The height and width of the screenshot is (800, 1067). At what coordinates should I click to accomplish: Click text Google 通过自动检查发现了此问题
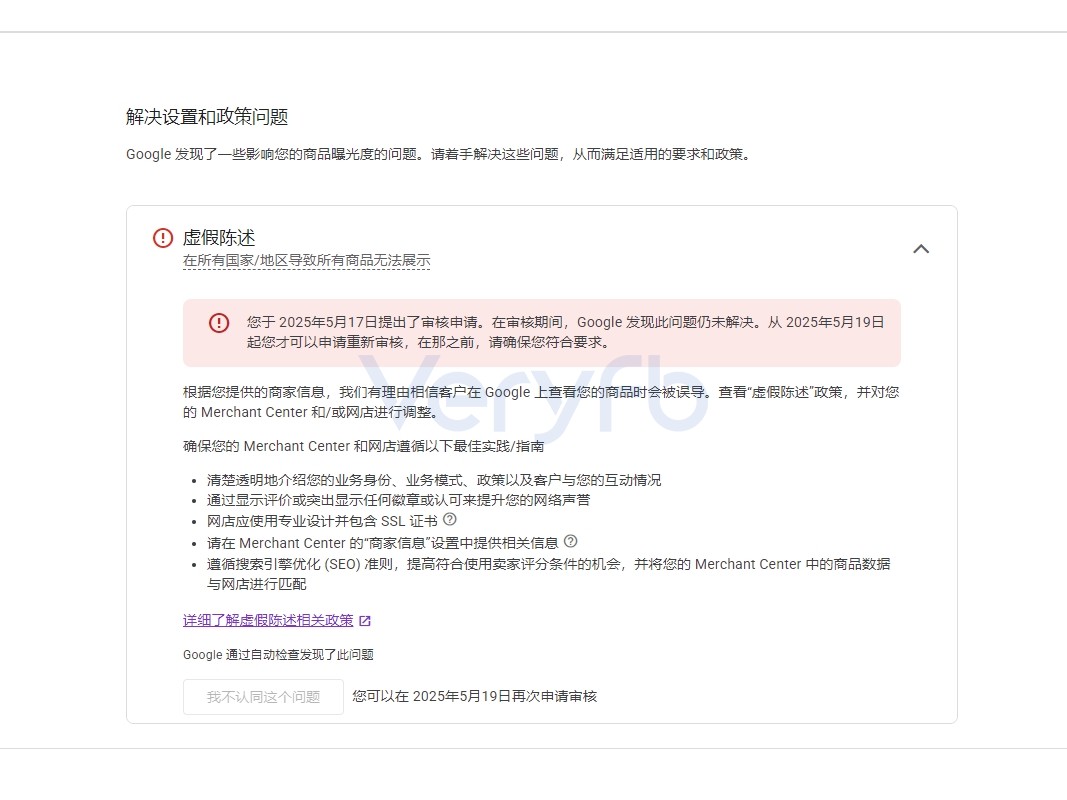click(278, 654)
